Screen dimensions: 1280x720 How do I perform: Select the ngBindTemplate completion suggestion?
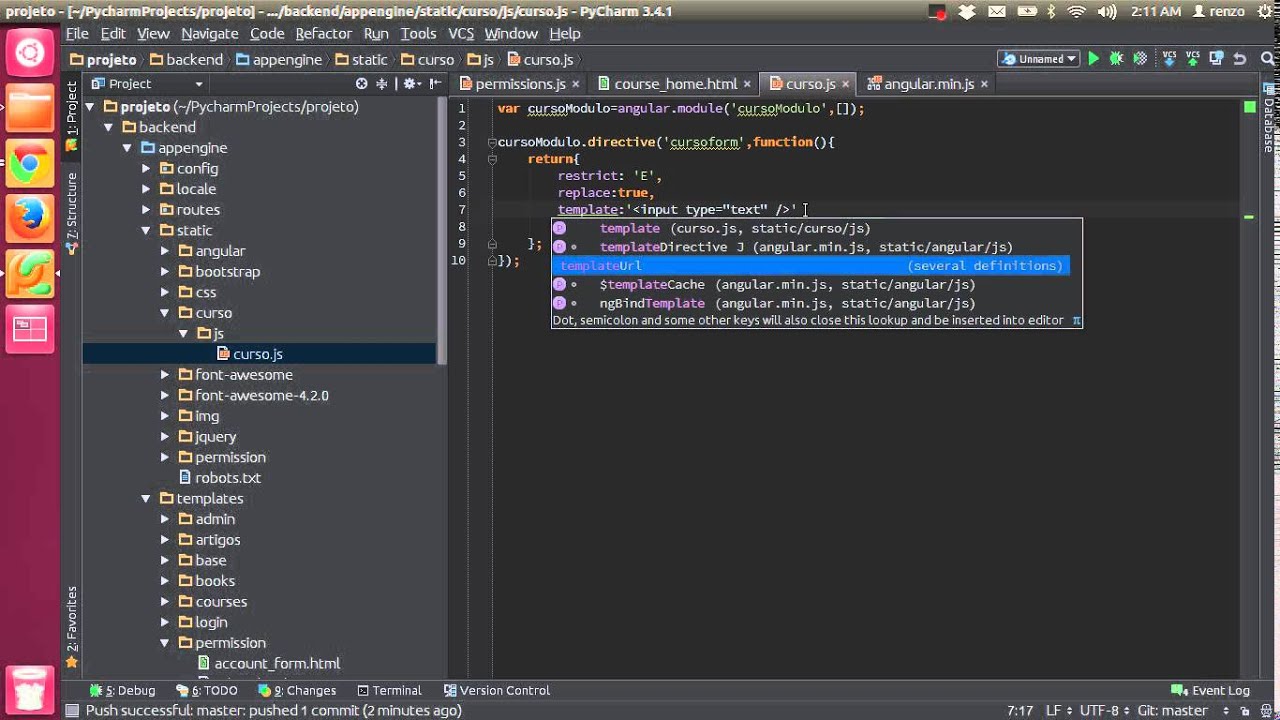click(x=811, y=303)
